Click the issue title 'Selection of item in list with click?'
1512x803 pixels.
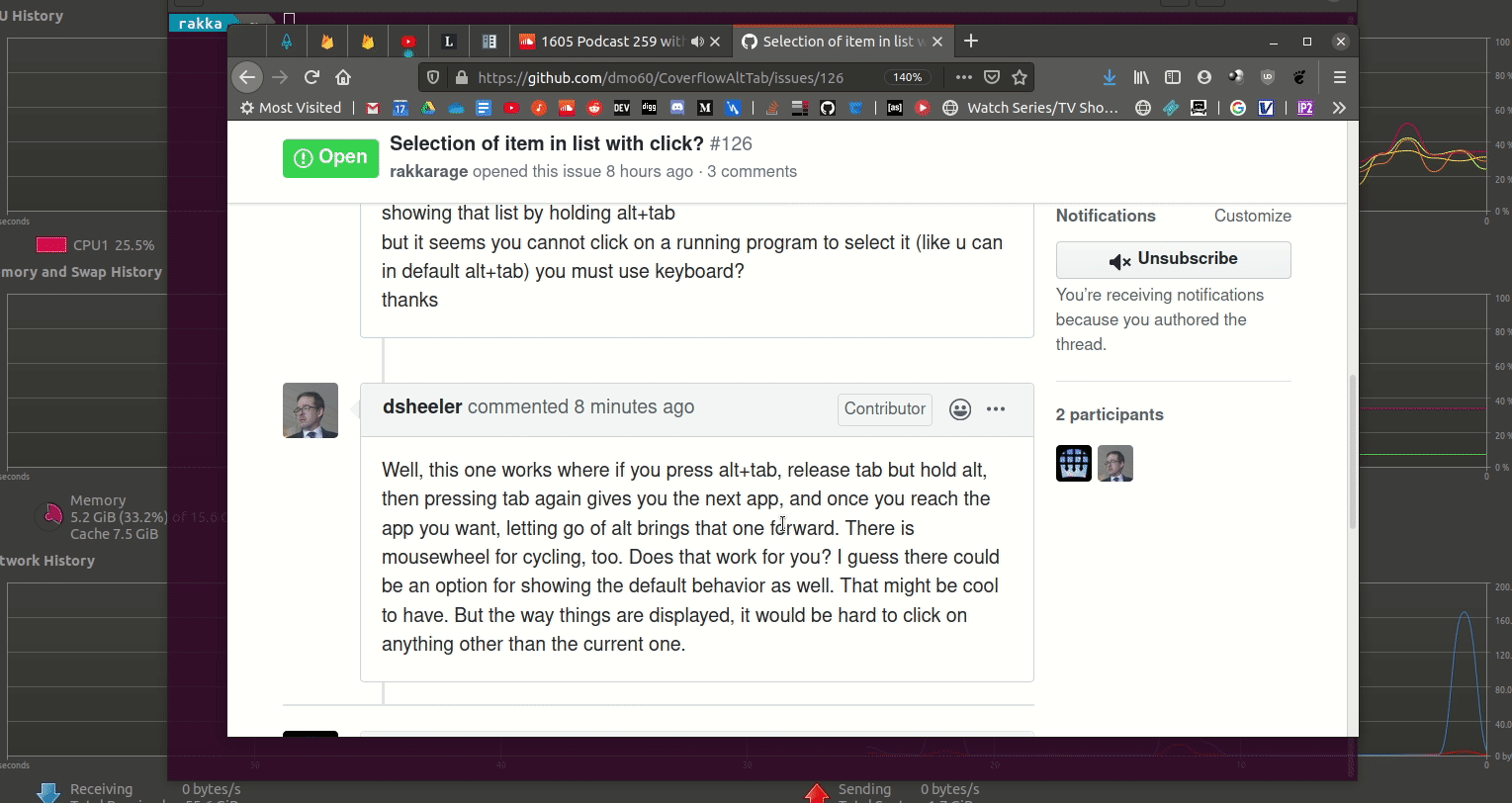pyautogui.click(x=546, y=143)
